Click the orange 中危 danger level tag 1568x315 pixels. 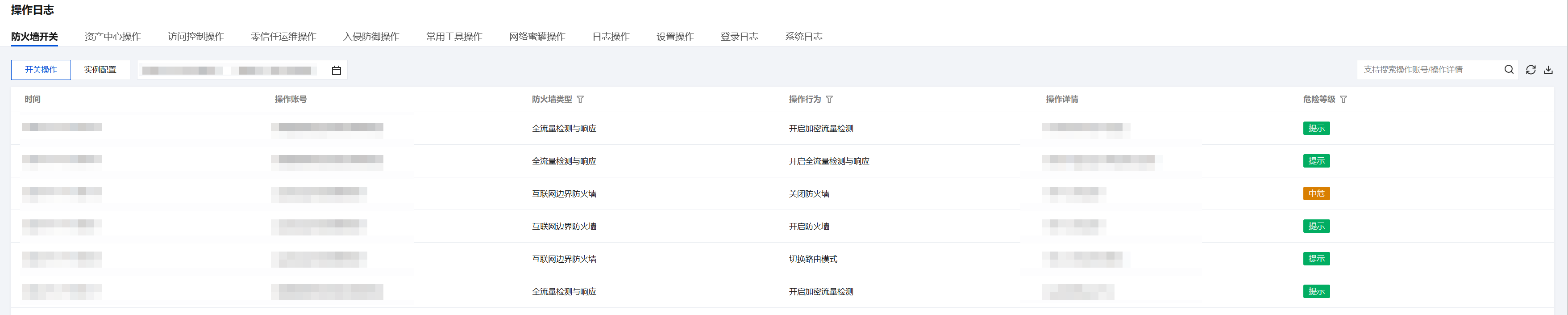click(x=1315, y=194)
